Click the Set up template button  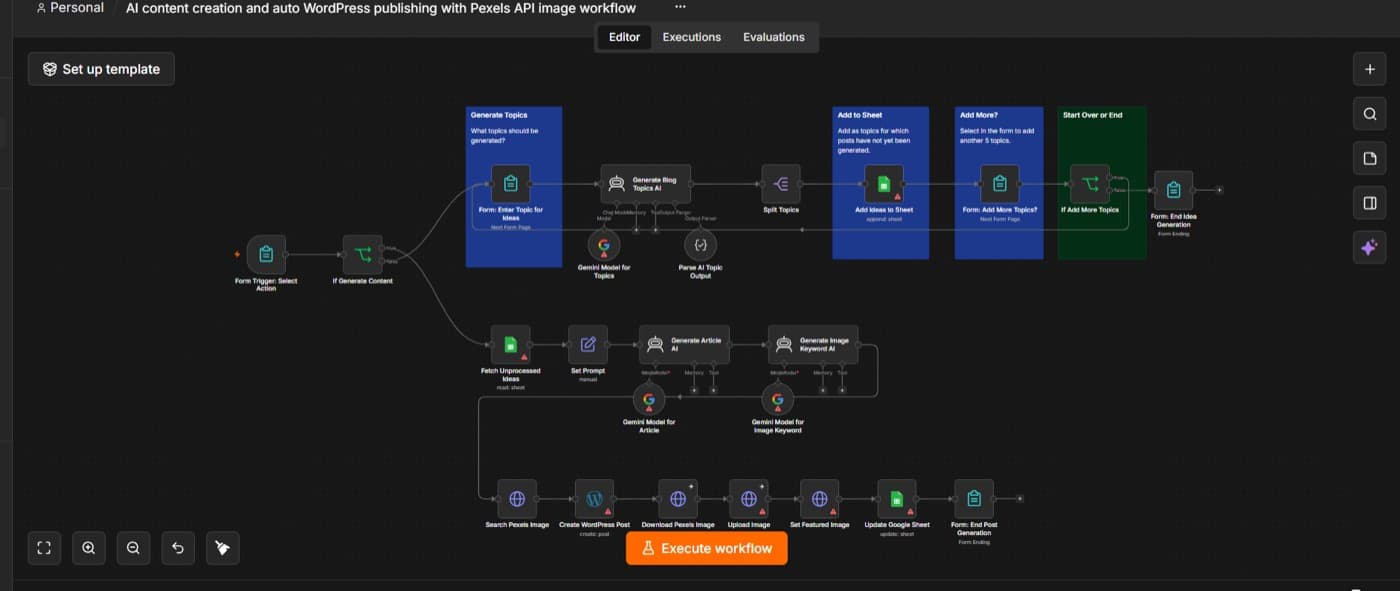coord(101,69)
